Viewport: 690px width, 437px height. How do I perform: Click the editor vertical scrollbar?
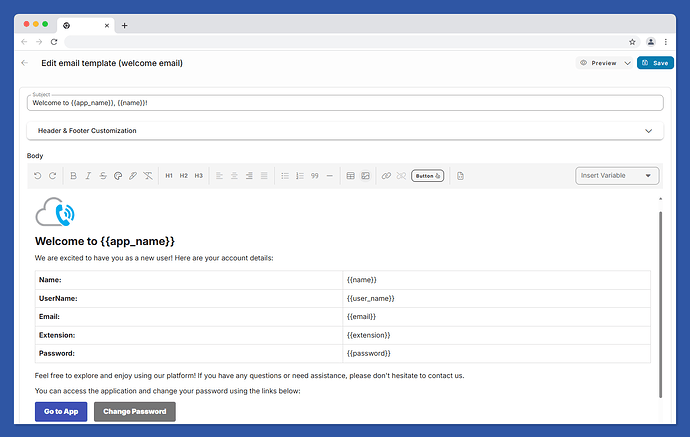661,305
